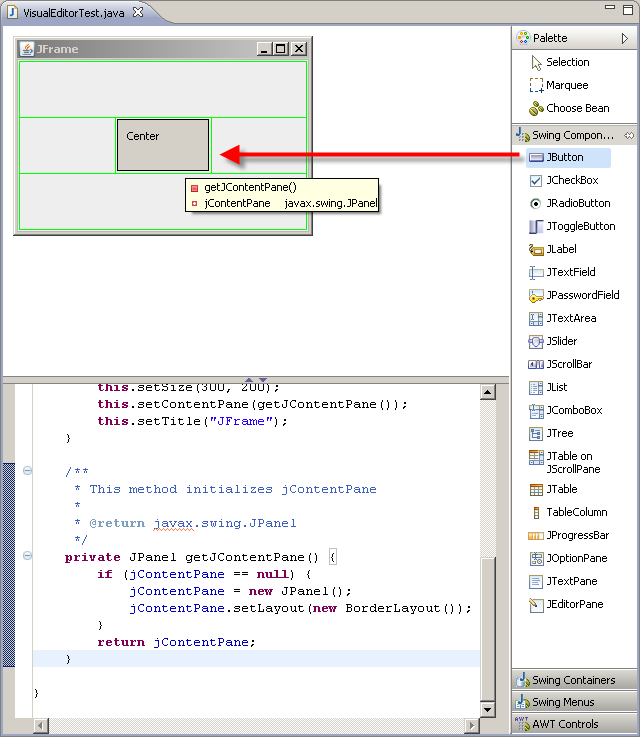Select JToggleButton in the palette
Screen dimensions: 640x737
[572, 227]
